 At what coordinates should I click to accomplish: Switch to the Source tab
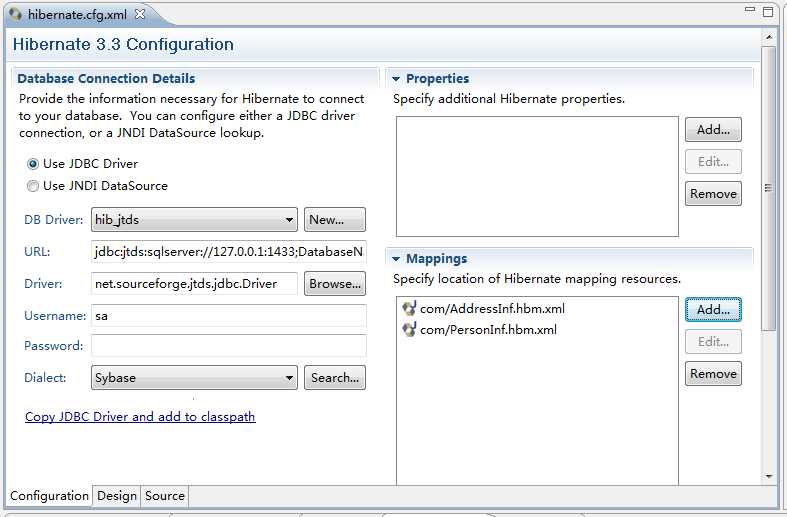[x=165, y=496]
